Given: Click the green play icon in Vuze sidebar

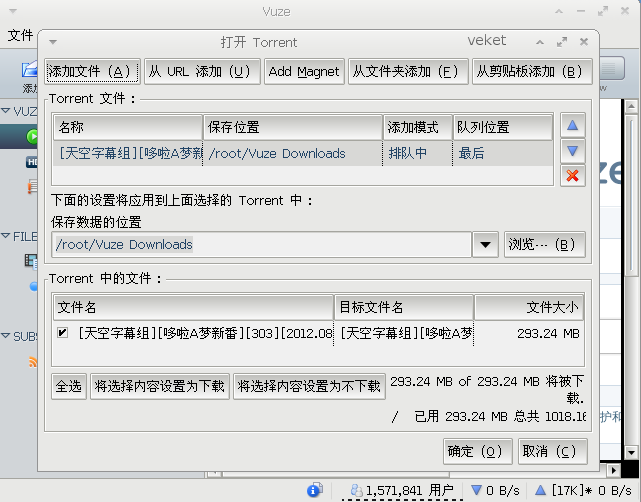Looking at the screenshot, I should click(x=32, y=136).
